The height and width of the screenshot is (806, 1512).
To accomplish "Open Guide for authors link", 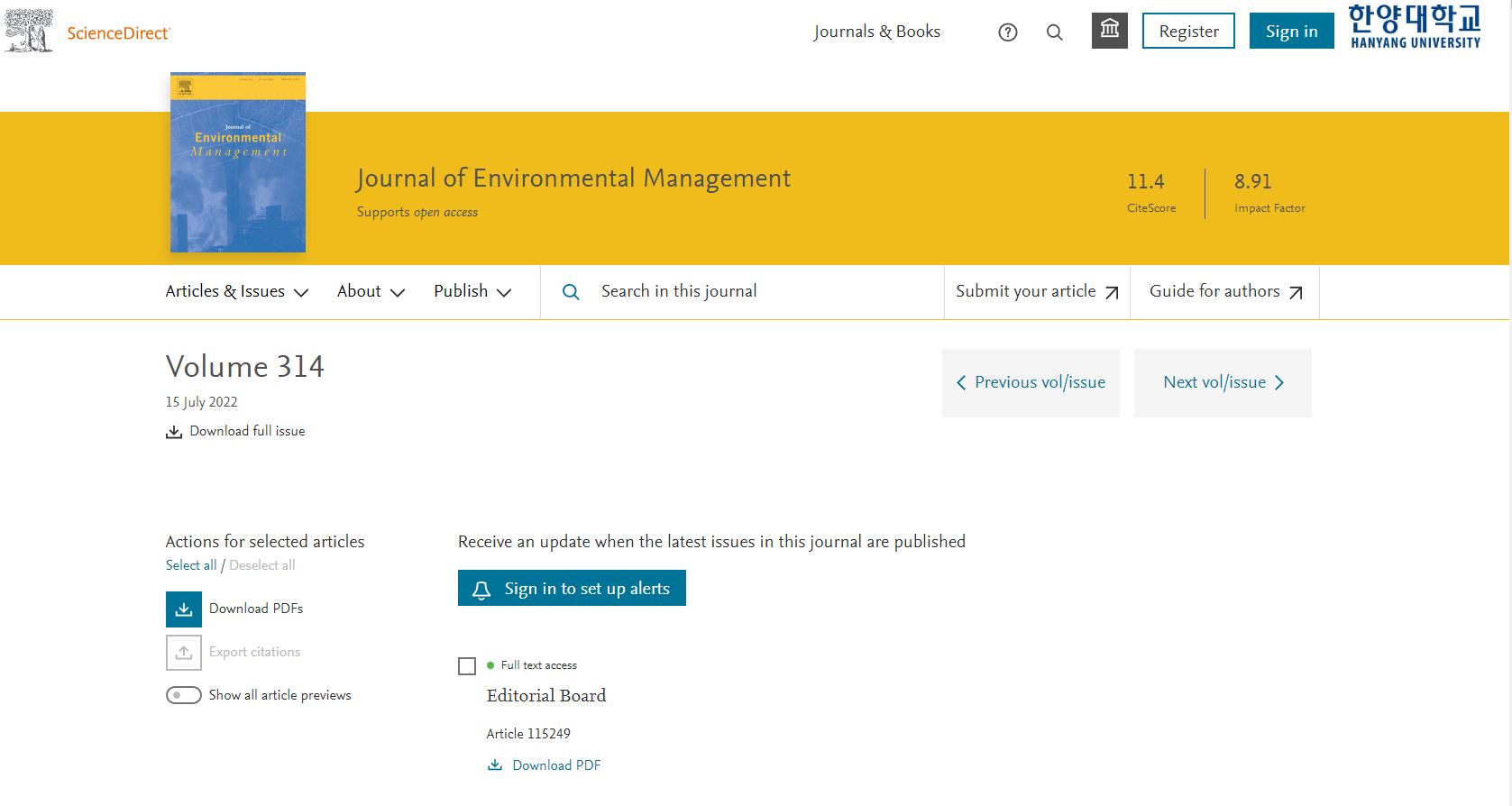I will click(x=1224, y=292).
